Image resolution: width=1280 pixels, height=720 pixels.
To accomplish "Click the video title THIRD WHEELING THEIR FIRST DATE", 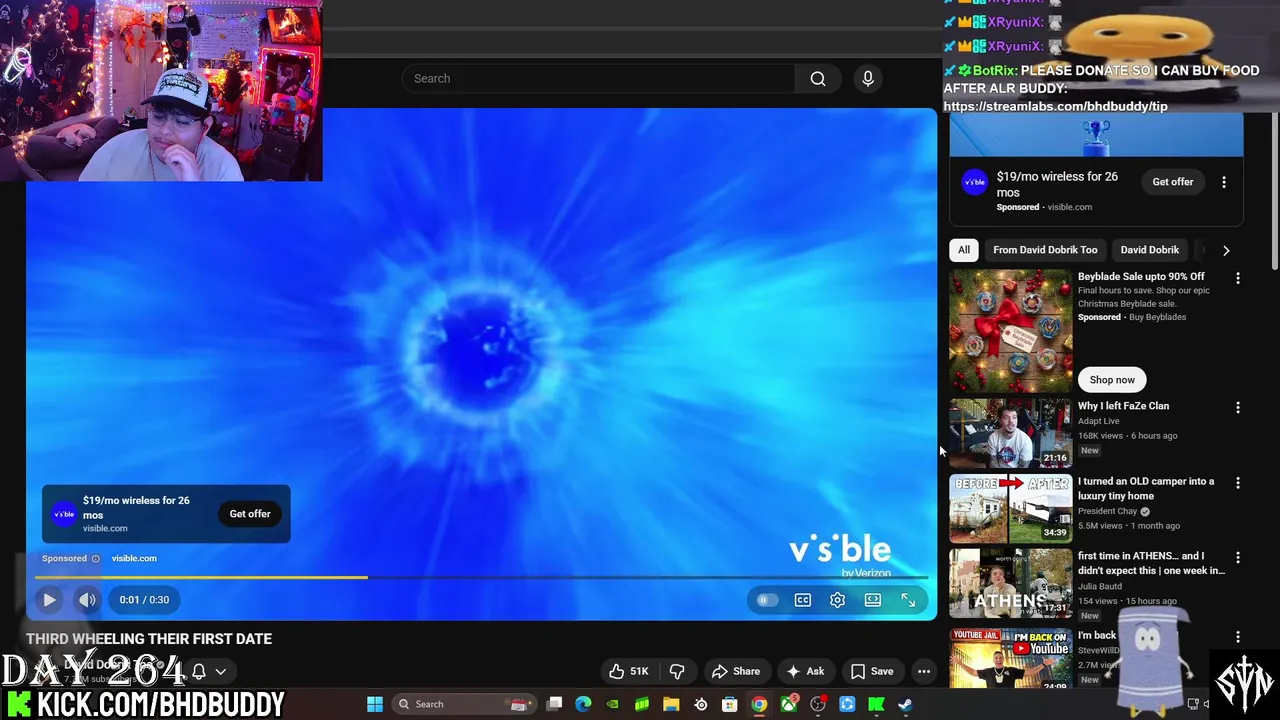I will point(149,639).
